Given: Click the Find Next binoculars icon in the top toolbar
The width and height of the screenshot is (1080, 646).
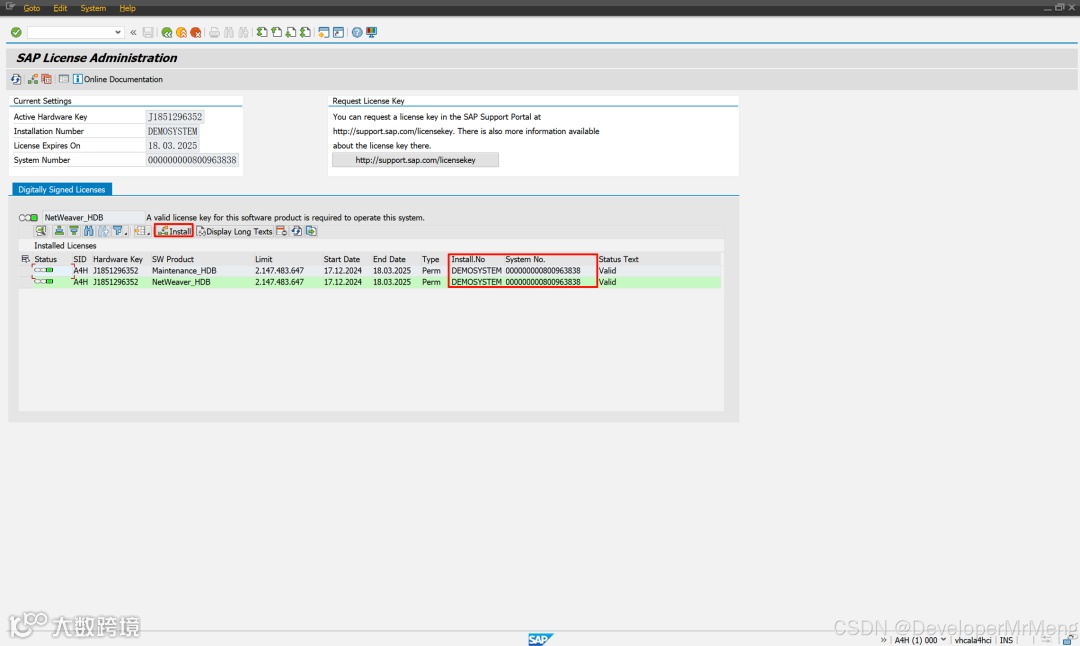Looking at the screenshot, I should 243,32.
